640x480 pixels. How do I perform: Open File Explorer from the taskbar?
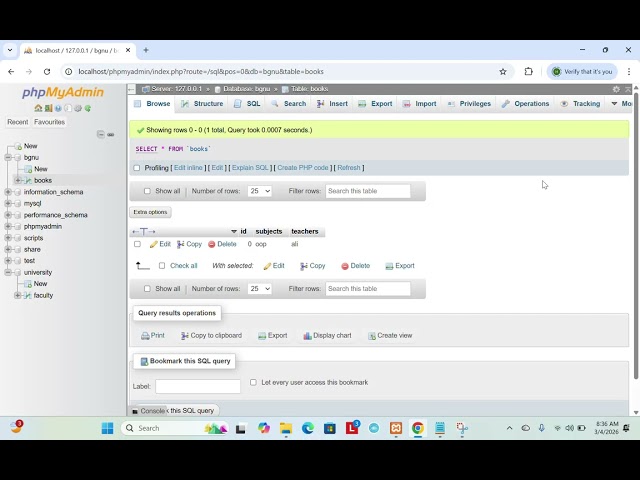(286, 428)
